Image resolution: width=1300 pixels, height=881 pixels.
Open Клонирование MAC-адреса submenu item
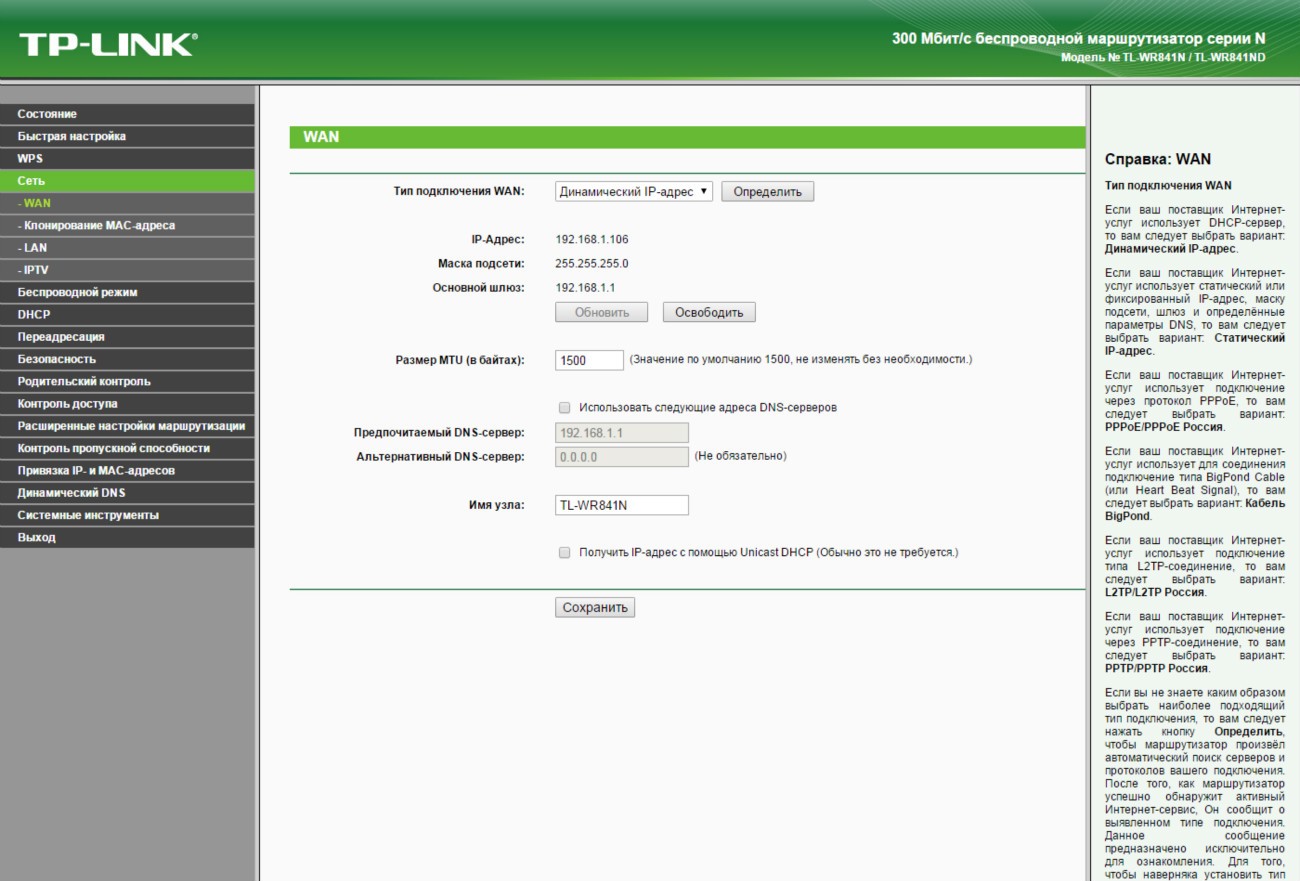click(98, 226)
